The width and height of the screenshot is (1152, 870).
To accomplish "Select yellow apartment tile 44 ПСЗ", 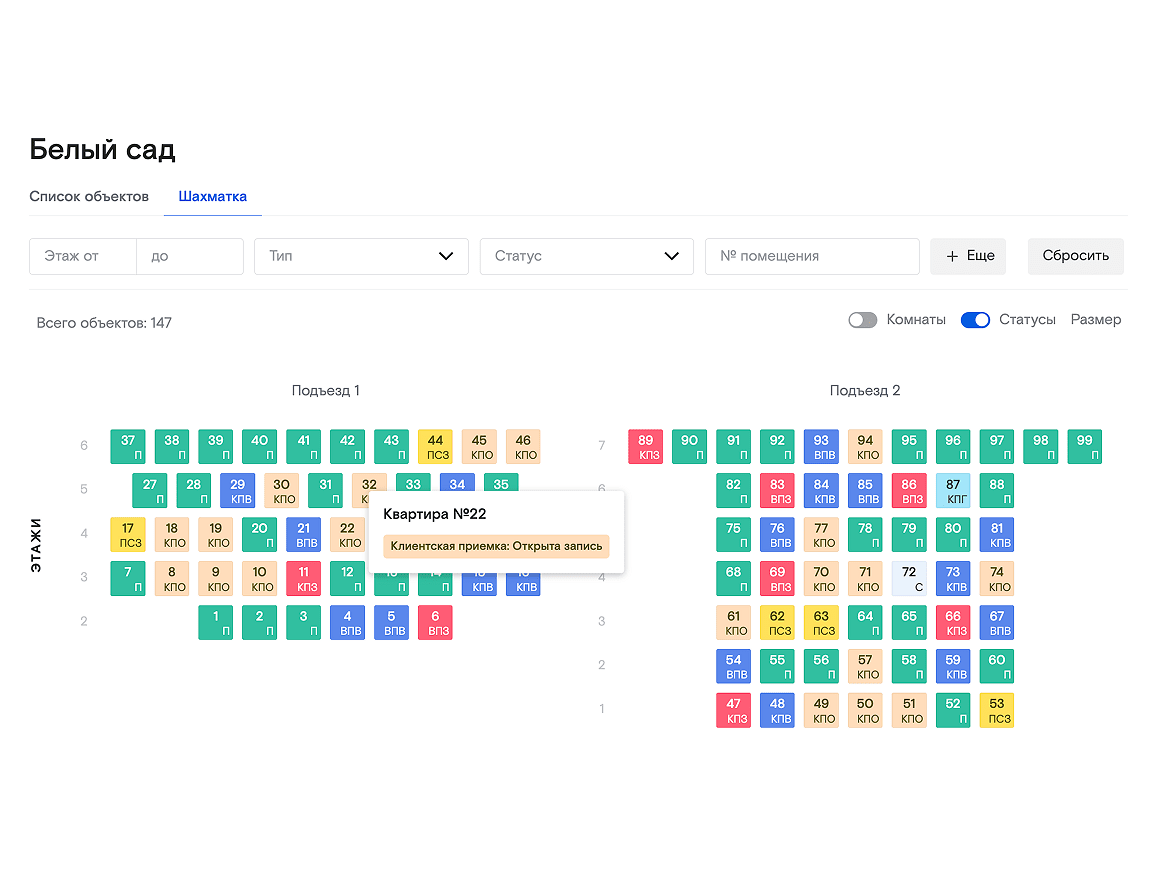I will (435, 446).
